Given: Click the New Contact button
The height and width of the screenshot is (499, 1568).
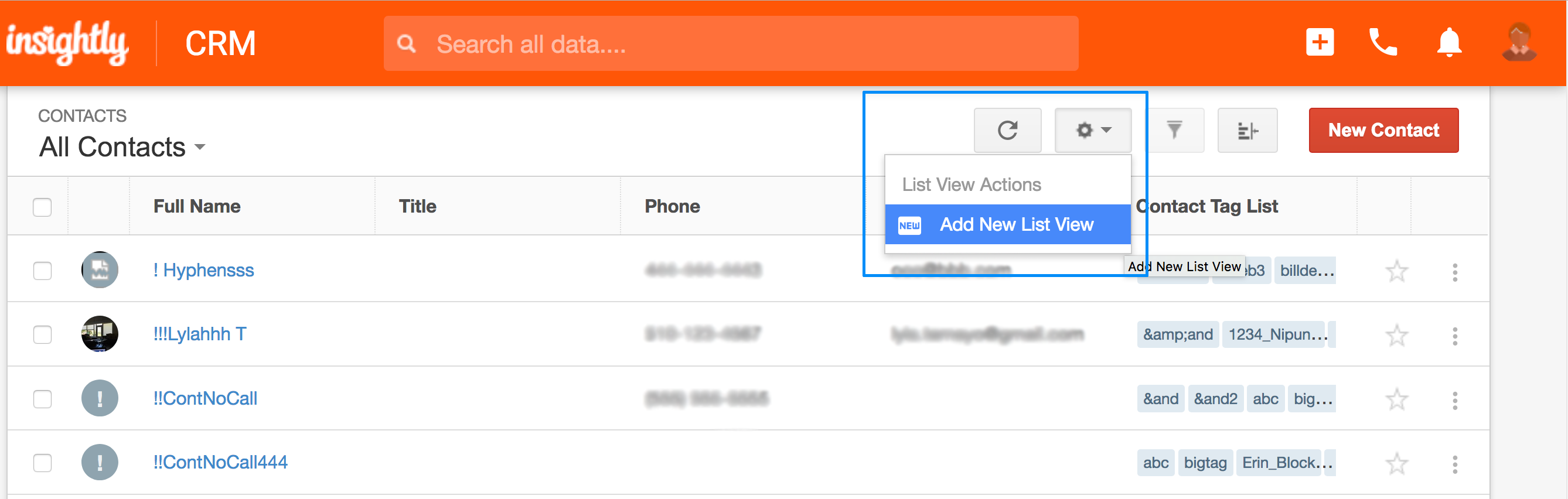Looking at the screenshot, I should pyautogui.click(x=1383, y=130).
